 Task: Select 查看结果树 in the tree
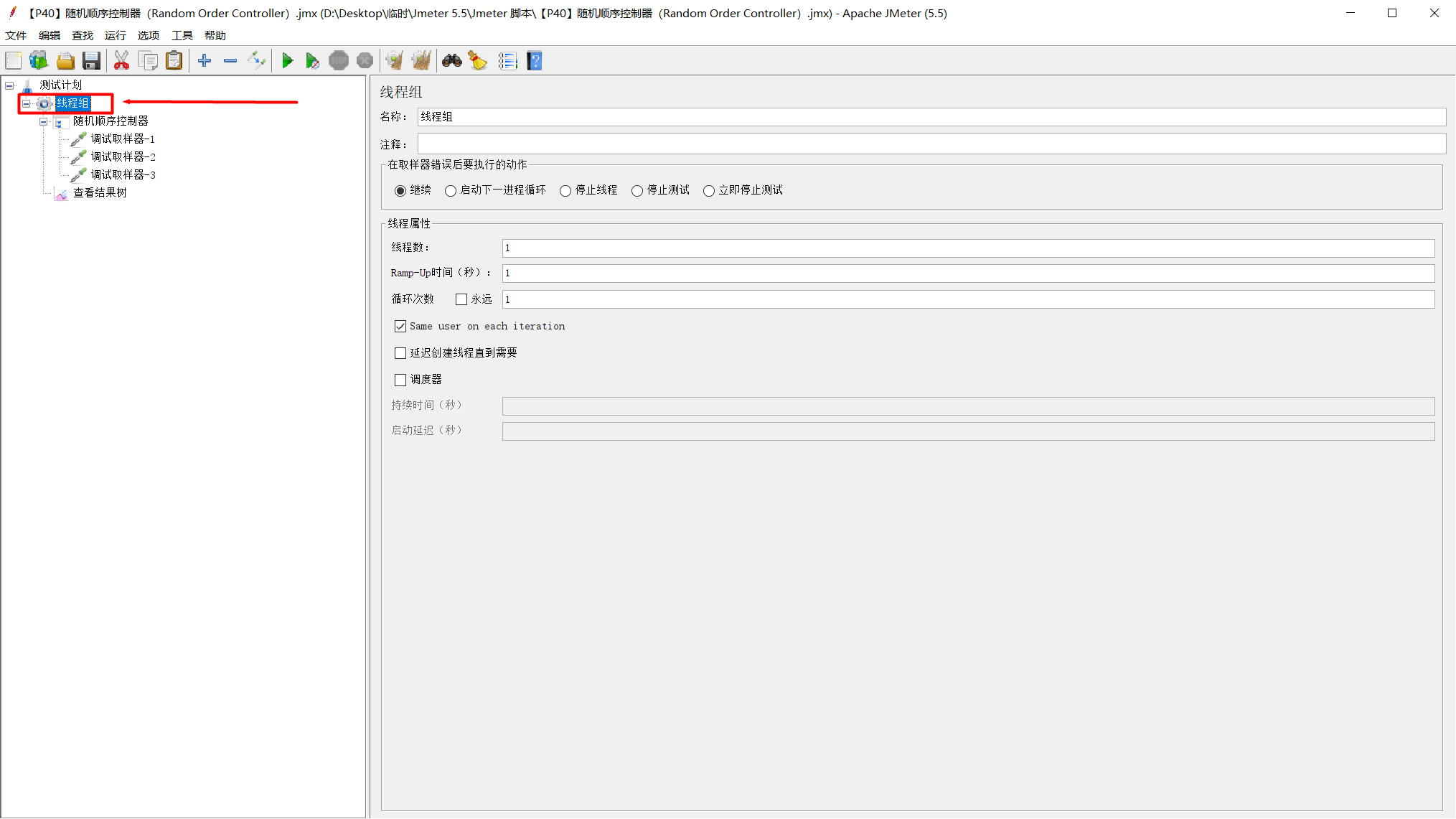(x=100, y=192)
